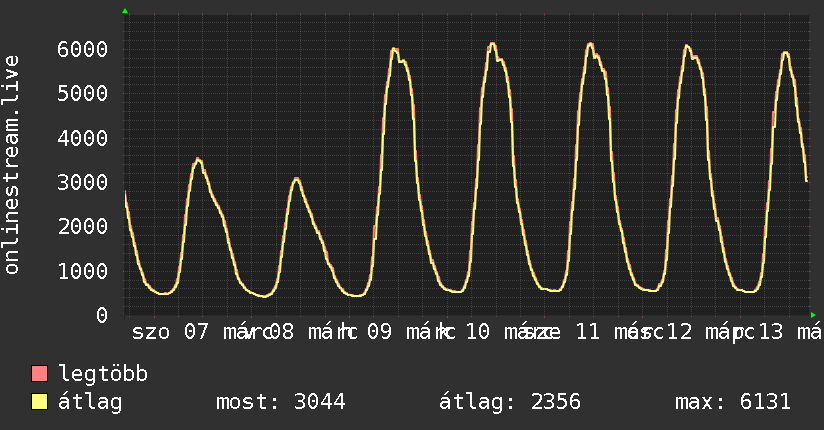Click the 'max: 6131' statistic

point(733,402)
